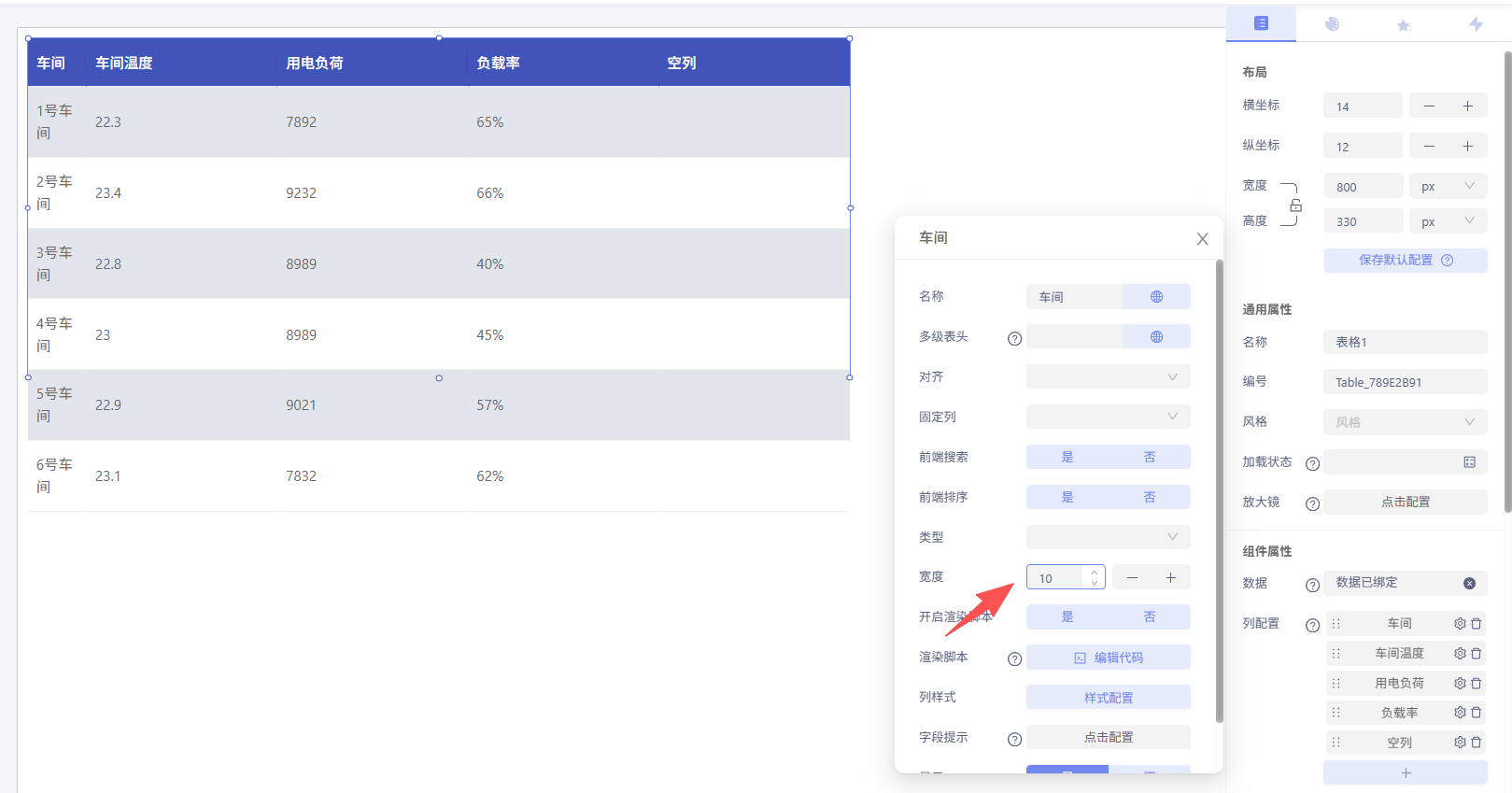Screen dimensions: 1512x793
Task: Click the 加载状态 table picker icon
Action: pyautogui.click(x=1469, y=462)
